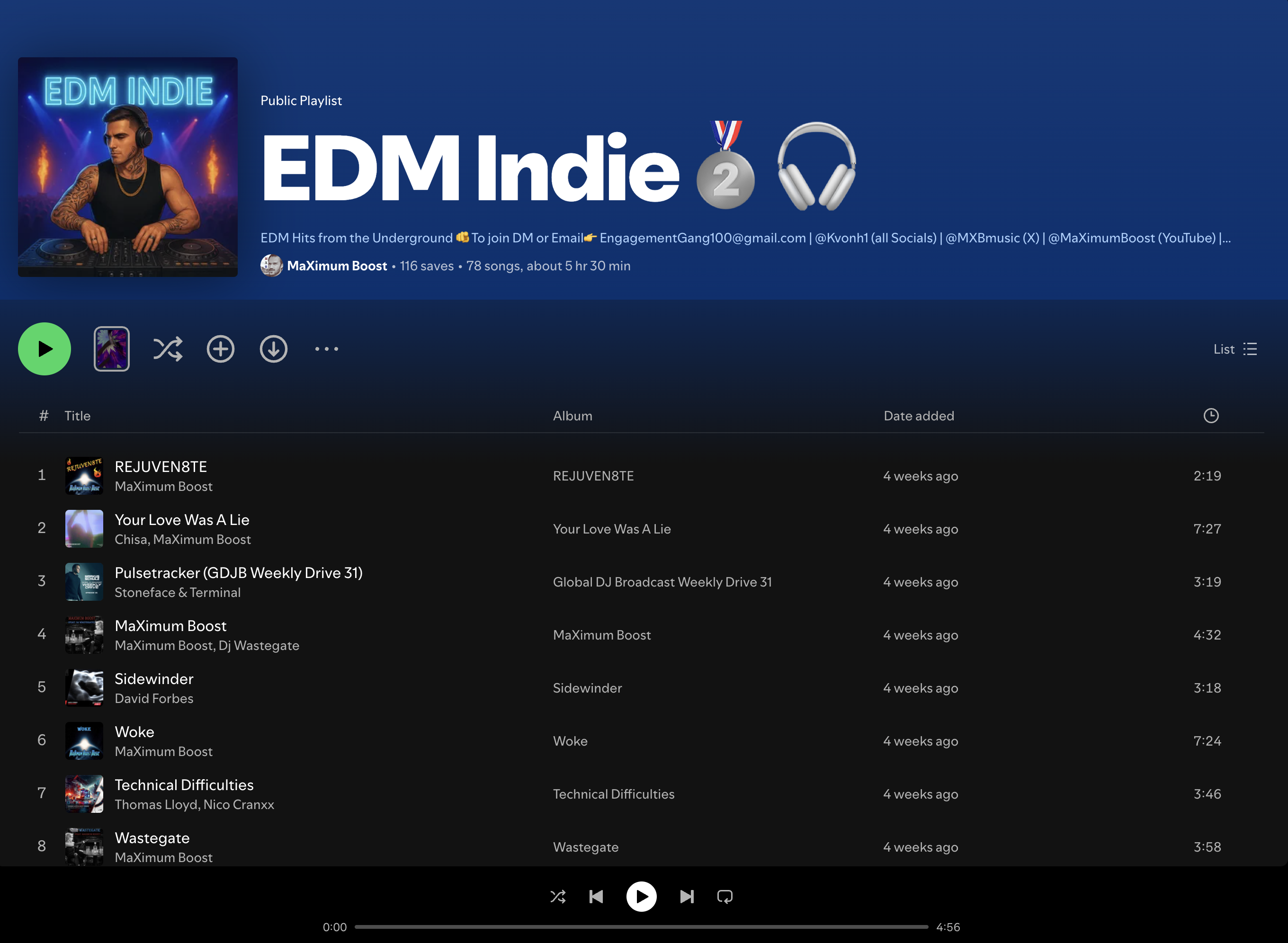Sort by the Date added column
The image size is (1288, 943).
(x=918, y=416)
